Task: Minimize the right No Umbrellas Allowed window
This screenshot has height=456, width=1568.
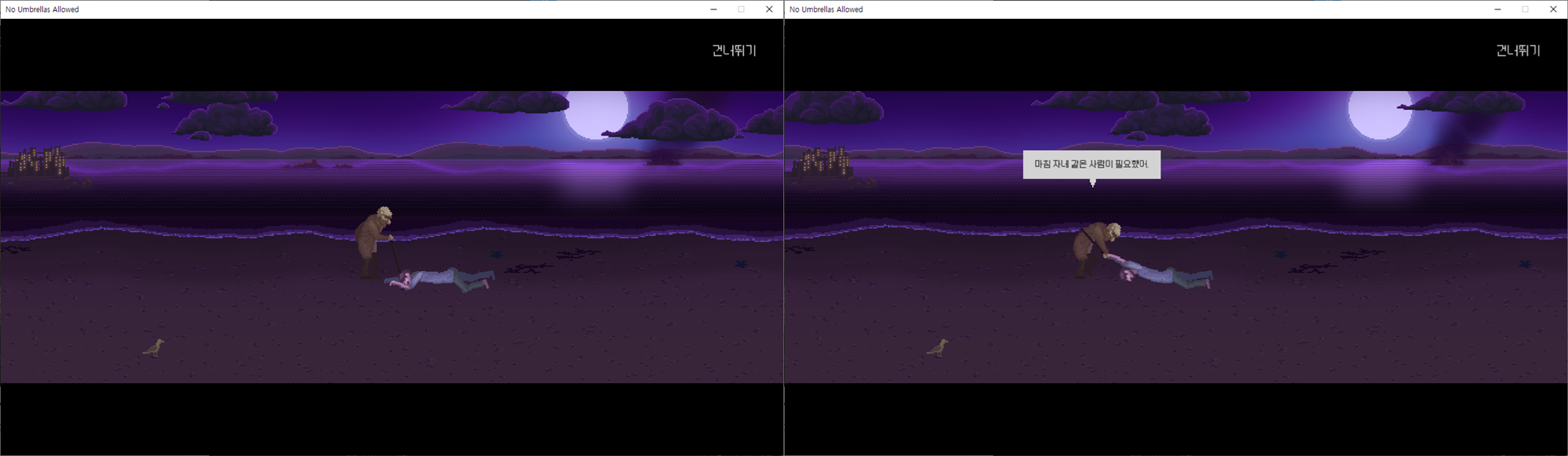Action: (x=1497, y=9)
